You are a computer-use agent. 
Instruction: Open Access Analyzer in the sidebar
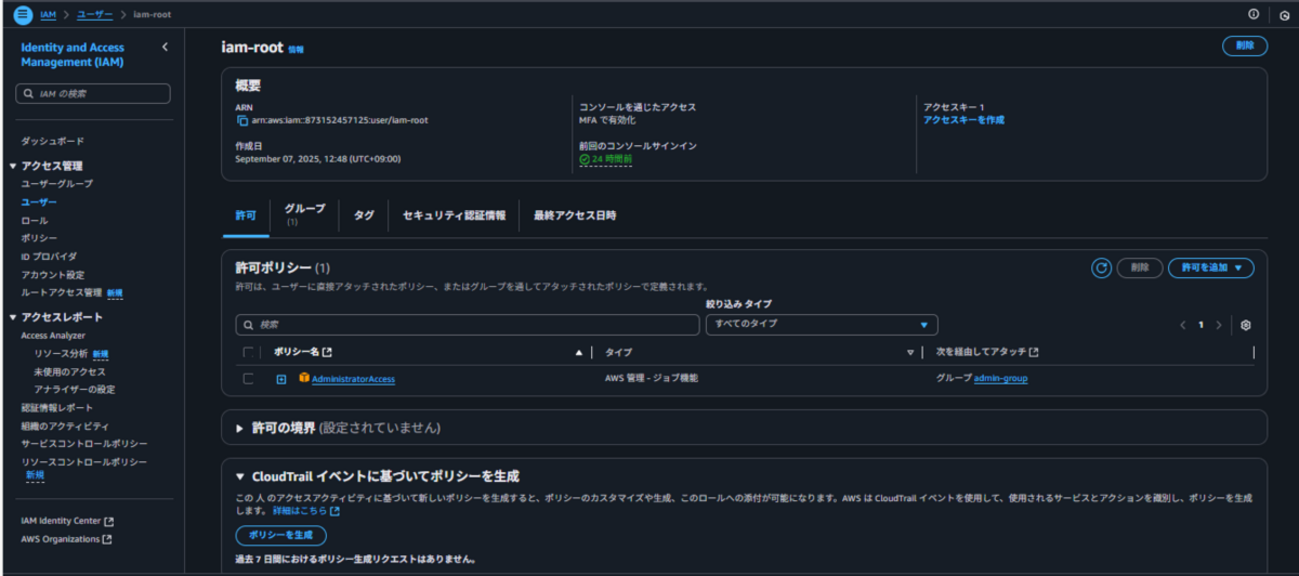53,336
